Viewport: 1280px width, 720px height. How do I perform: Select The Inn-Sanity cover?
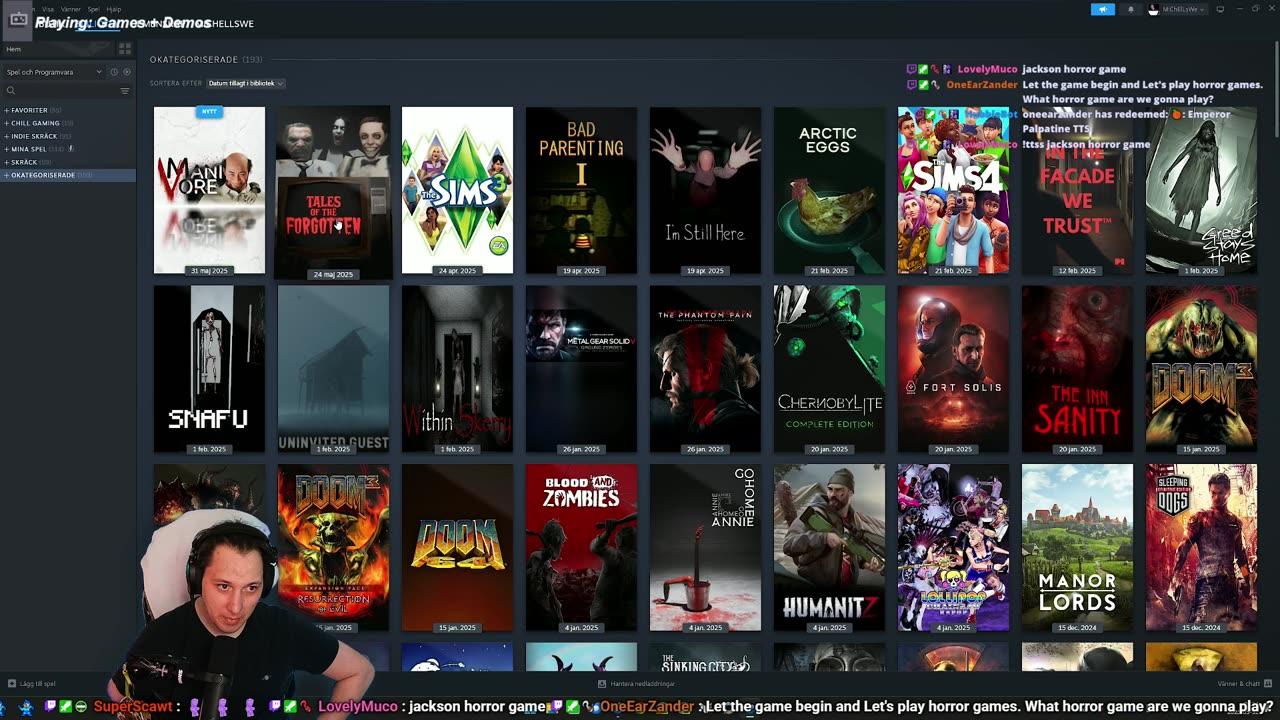[1077, 369]
